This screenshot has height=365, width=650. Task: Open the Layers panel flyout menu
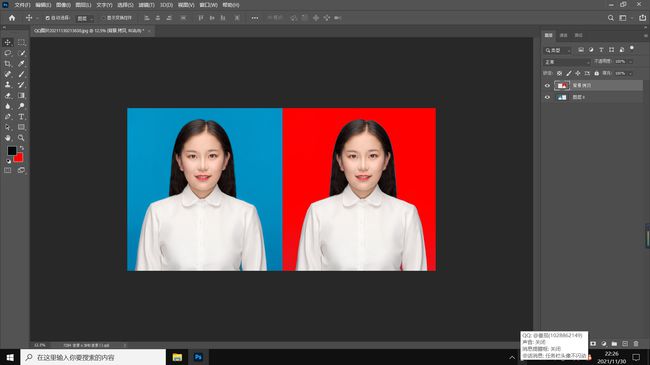click(645, 36)
